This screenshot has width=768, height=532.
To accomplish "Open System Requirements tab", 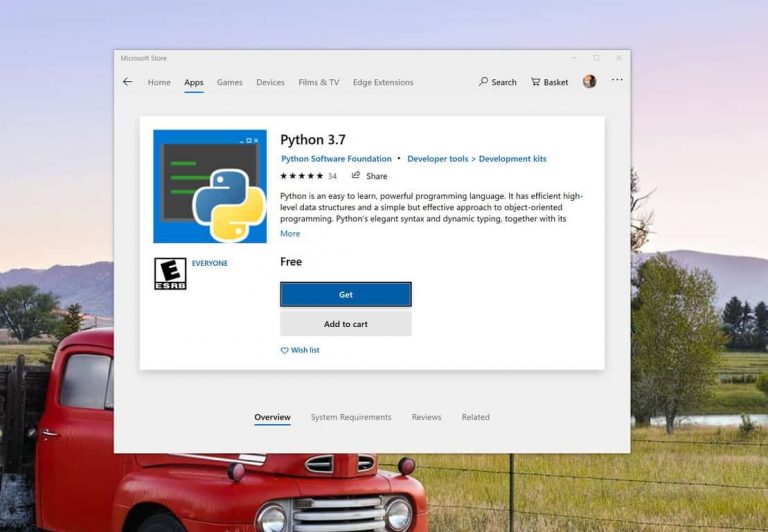I will (x=351, y=417).
